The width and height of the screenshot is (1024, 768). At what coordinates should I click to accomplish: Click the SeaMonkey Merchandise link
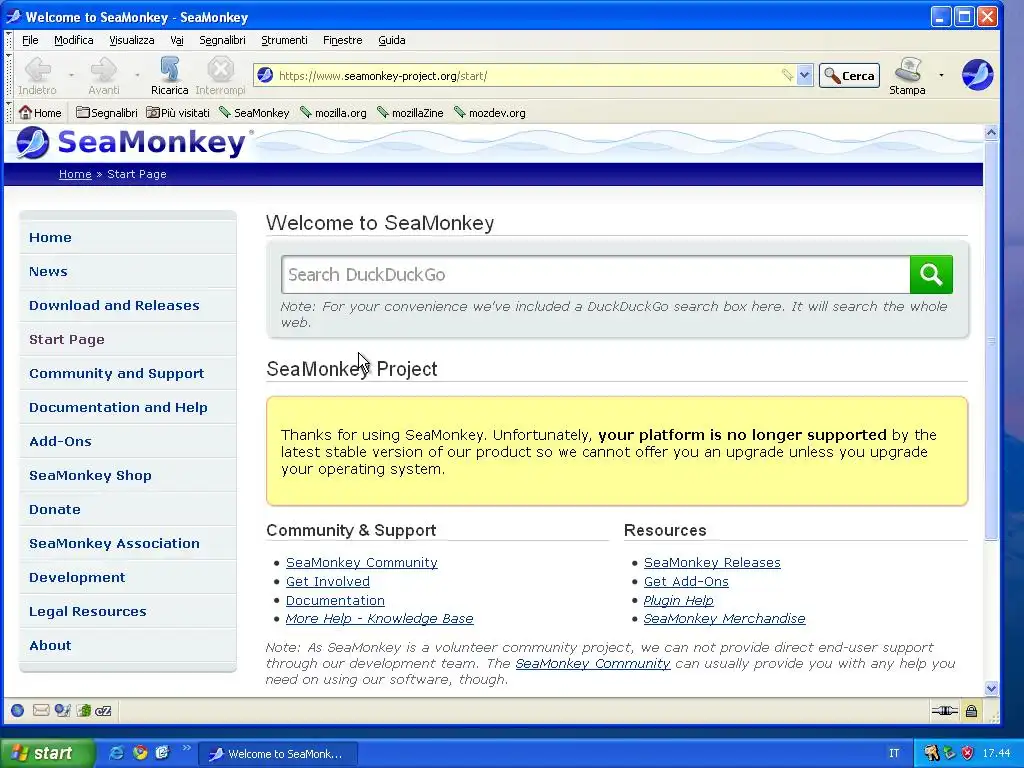(x=724, y=618)
